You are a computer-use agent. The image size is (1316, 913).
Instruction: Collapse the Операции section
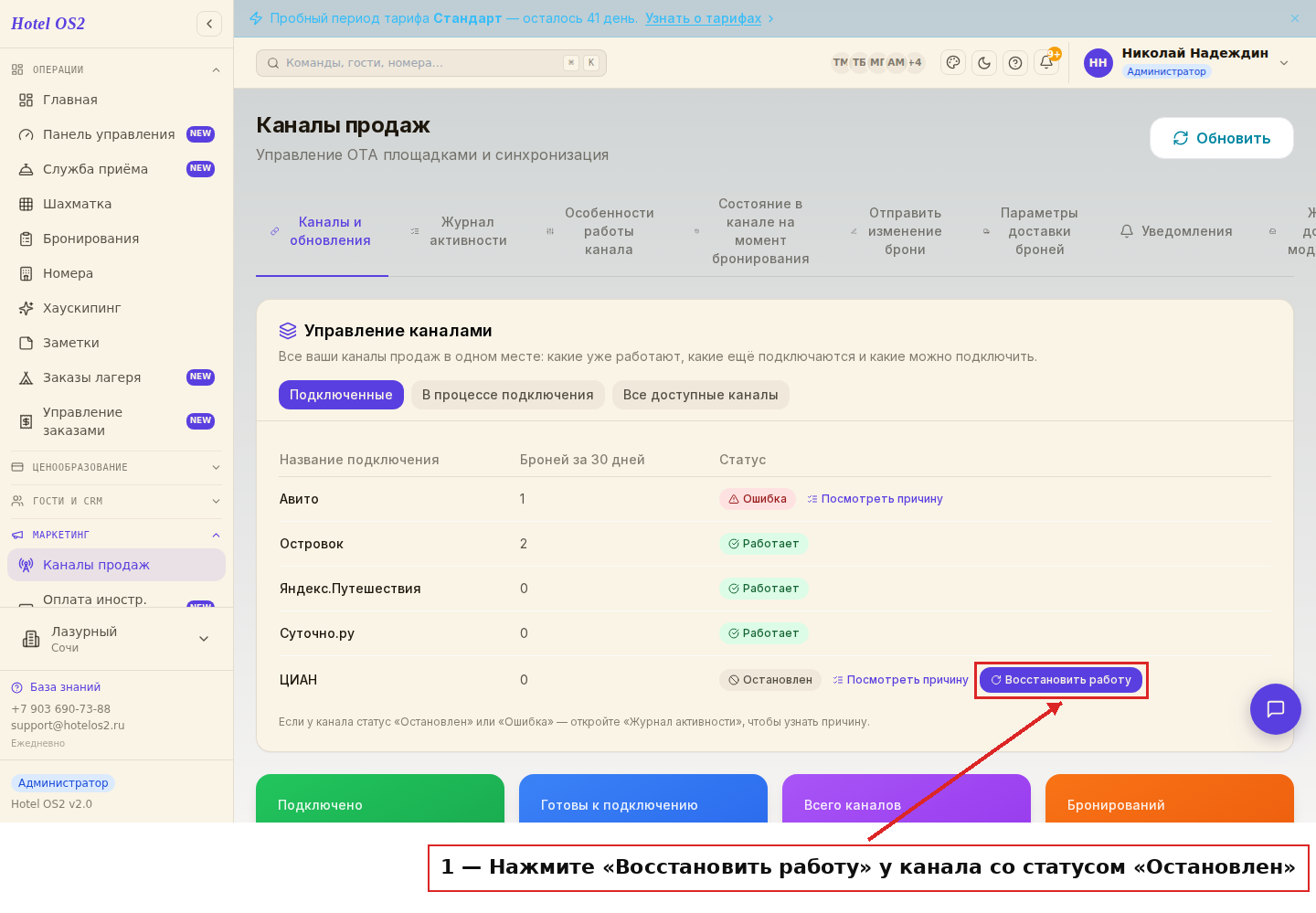click(x=116, y=69)
